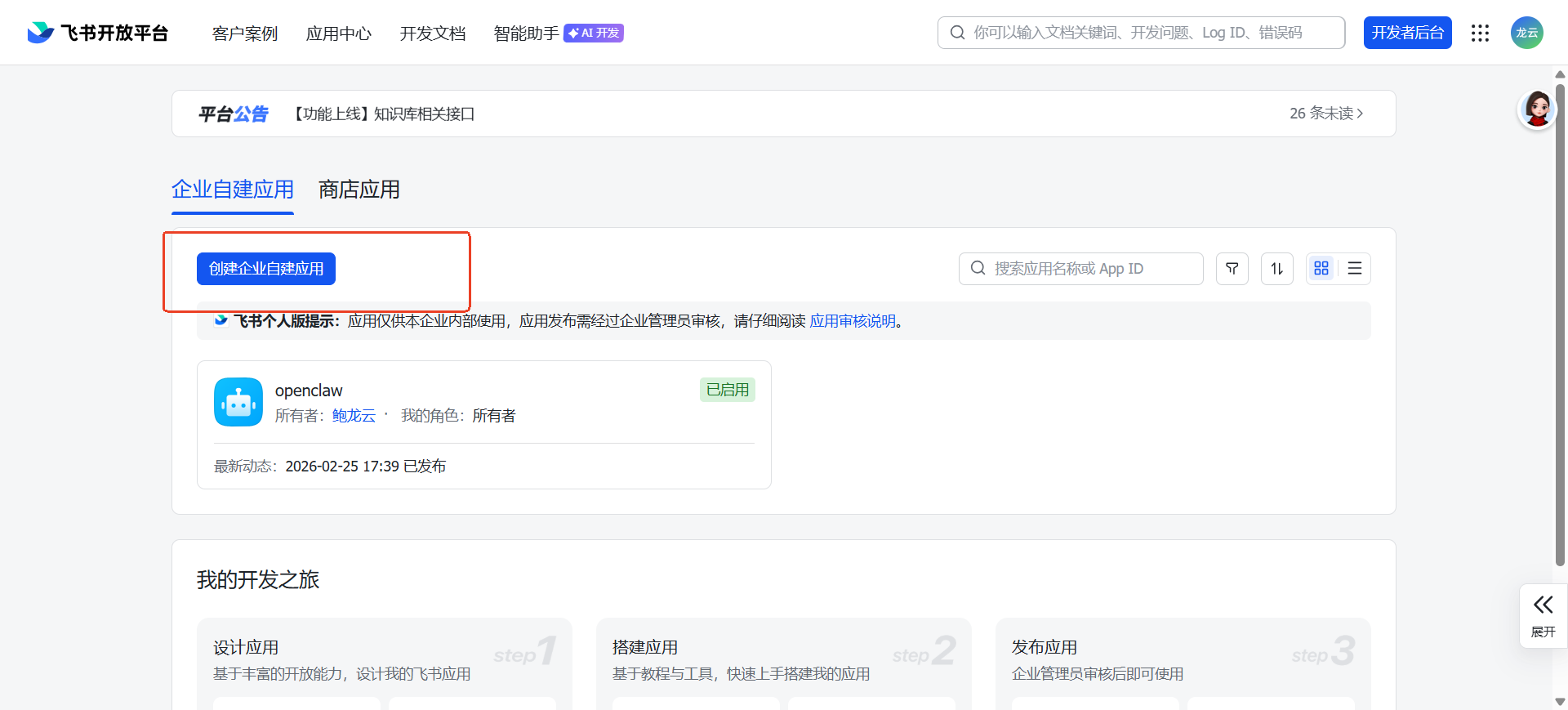Viewport: 1568px width, 710px height.
Task: Click the AI 开发 badge
Action: click(x=594, y=33)
